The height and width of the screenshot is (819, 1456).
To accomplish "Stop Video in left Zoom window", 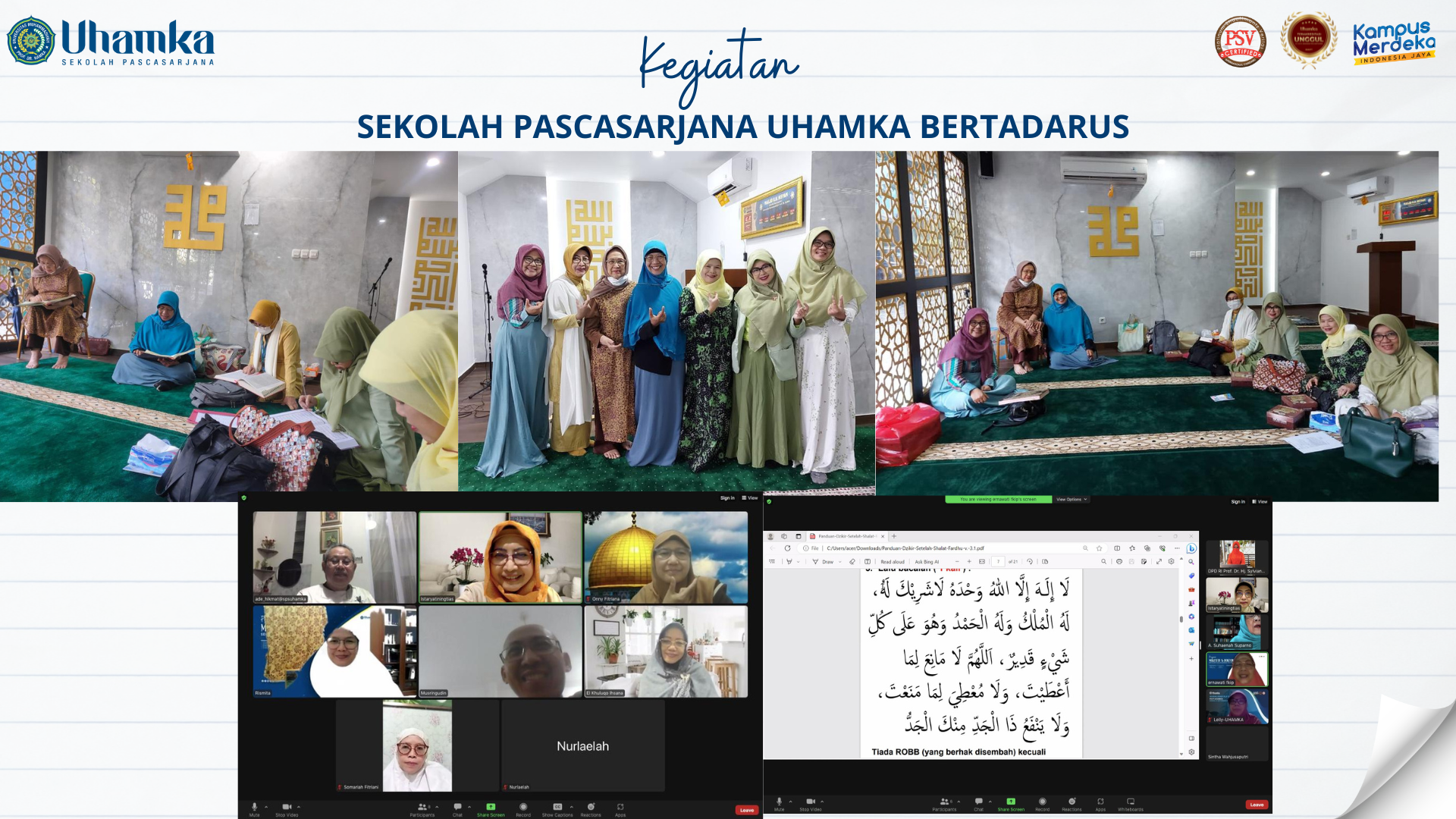I will click(x=287, y=807).
